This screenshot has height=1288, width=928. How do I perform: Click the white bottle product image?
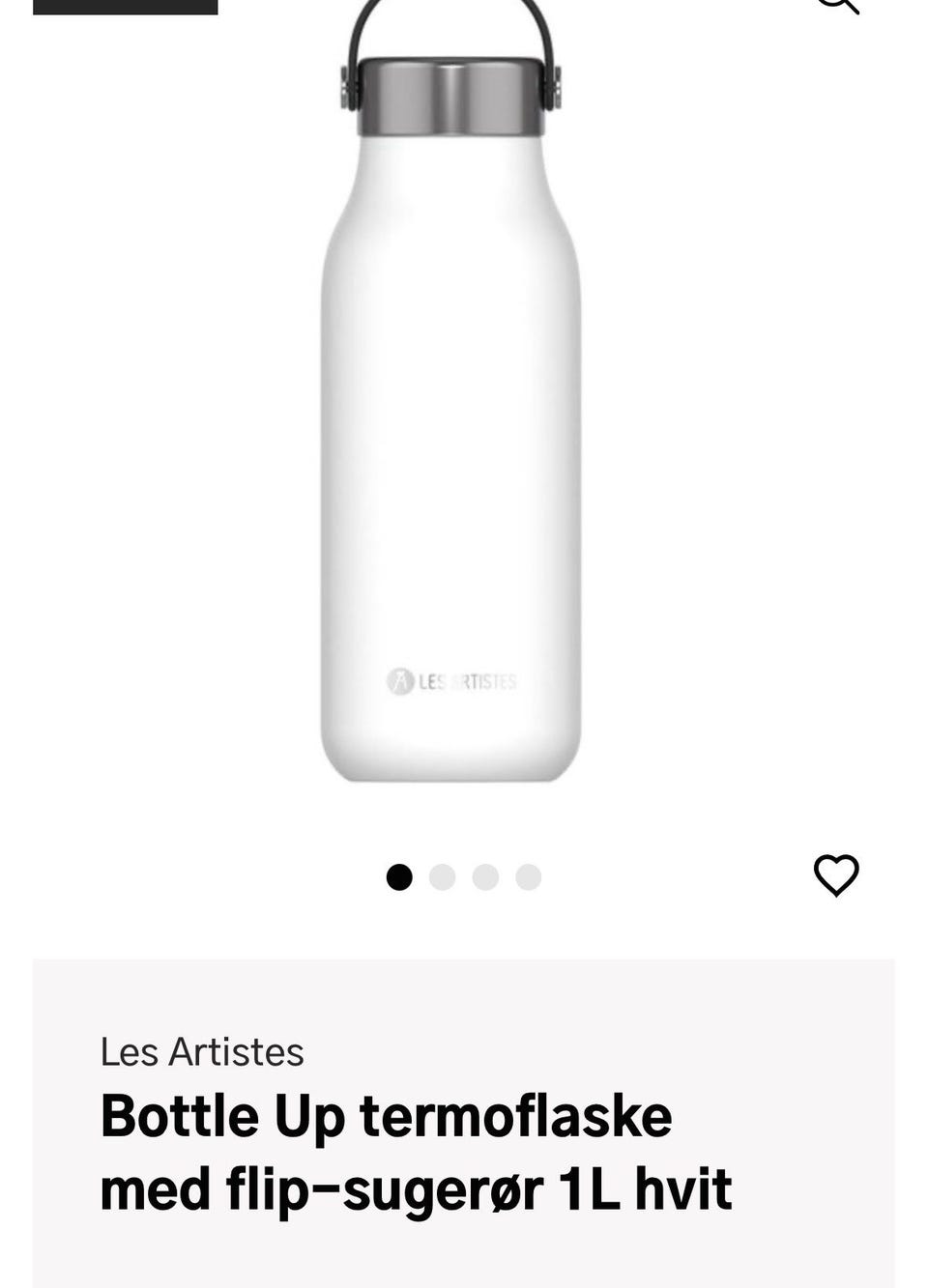tap(450, 390)
